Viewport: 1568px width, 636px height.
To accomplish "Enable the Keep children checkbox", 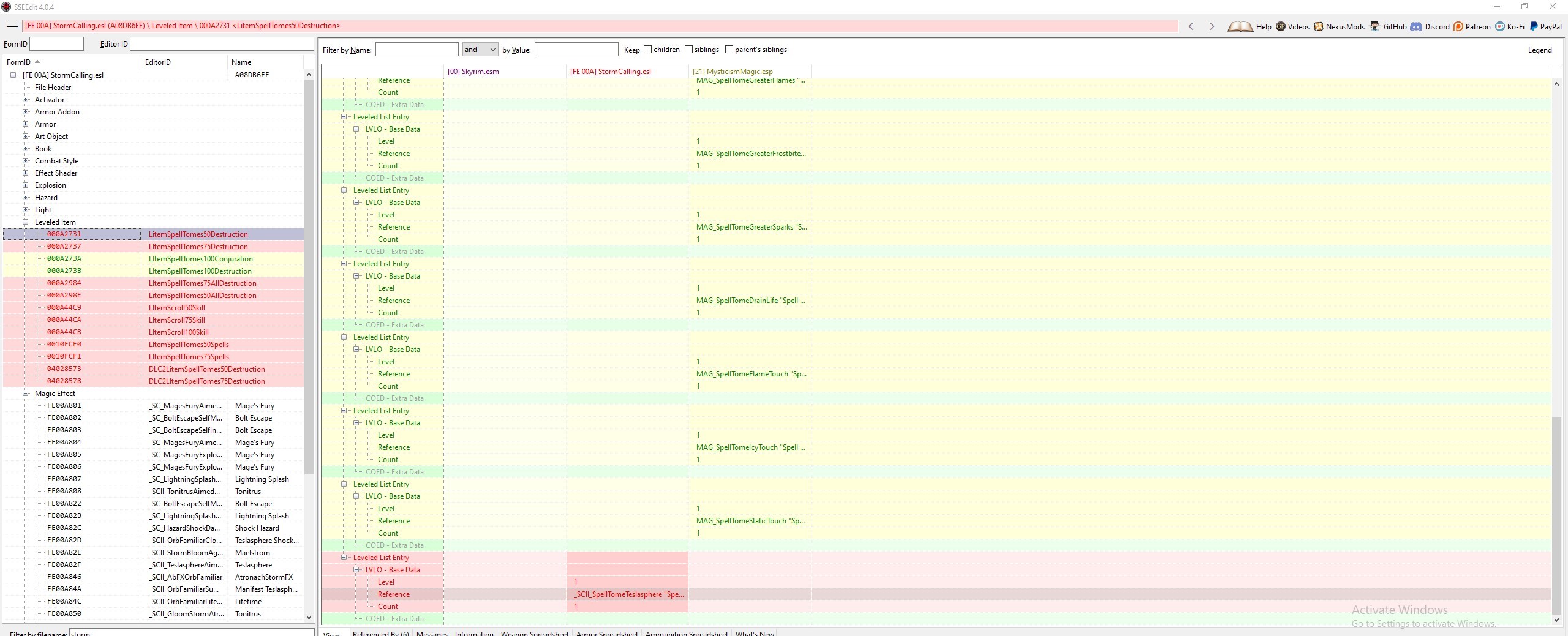I will tap(647, 50).
